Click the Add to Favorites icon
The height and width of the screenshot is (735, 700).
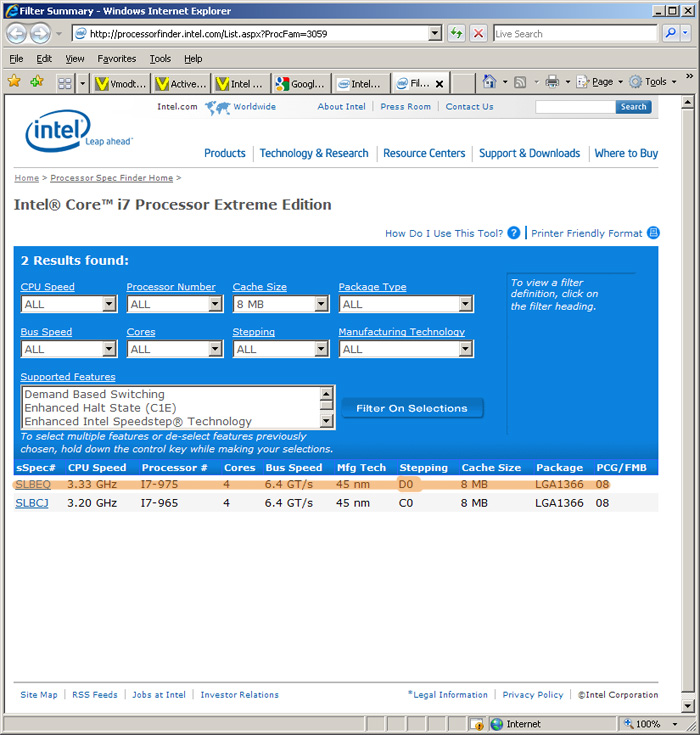tap(37, 82)
